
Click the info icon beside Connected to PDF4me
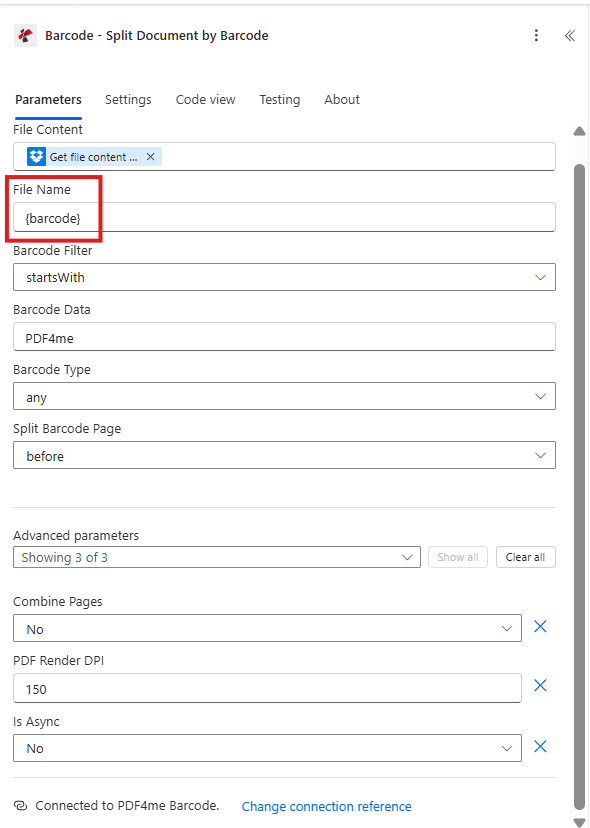(x=18, y=805)
